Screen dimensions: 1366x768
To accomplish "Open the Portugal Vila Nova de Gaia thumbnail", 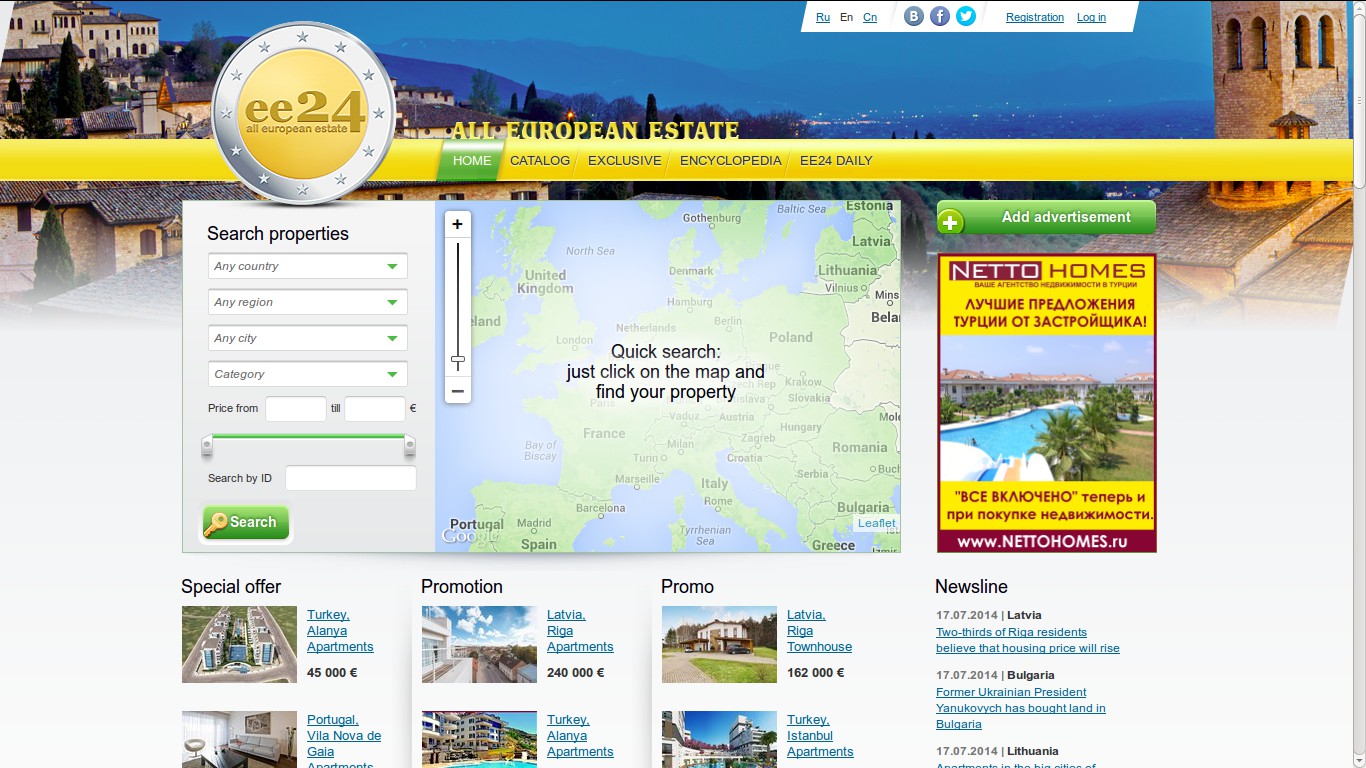I will tap(240, 740).
